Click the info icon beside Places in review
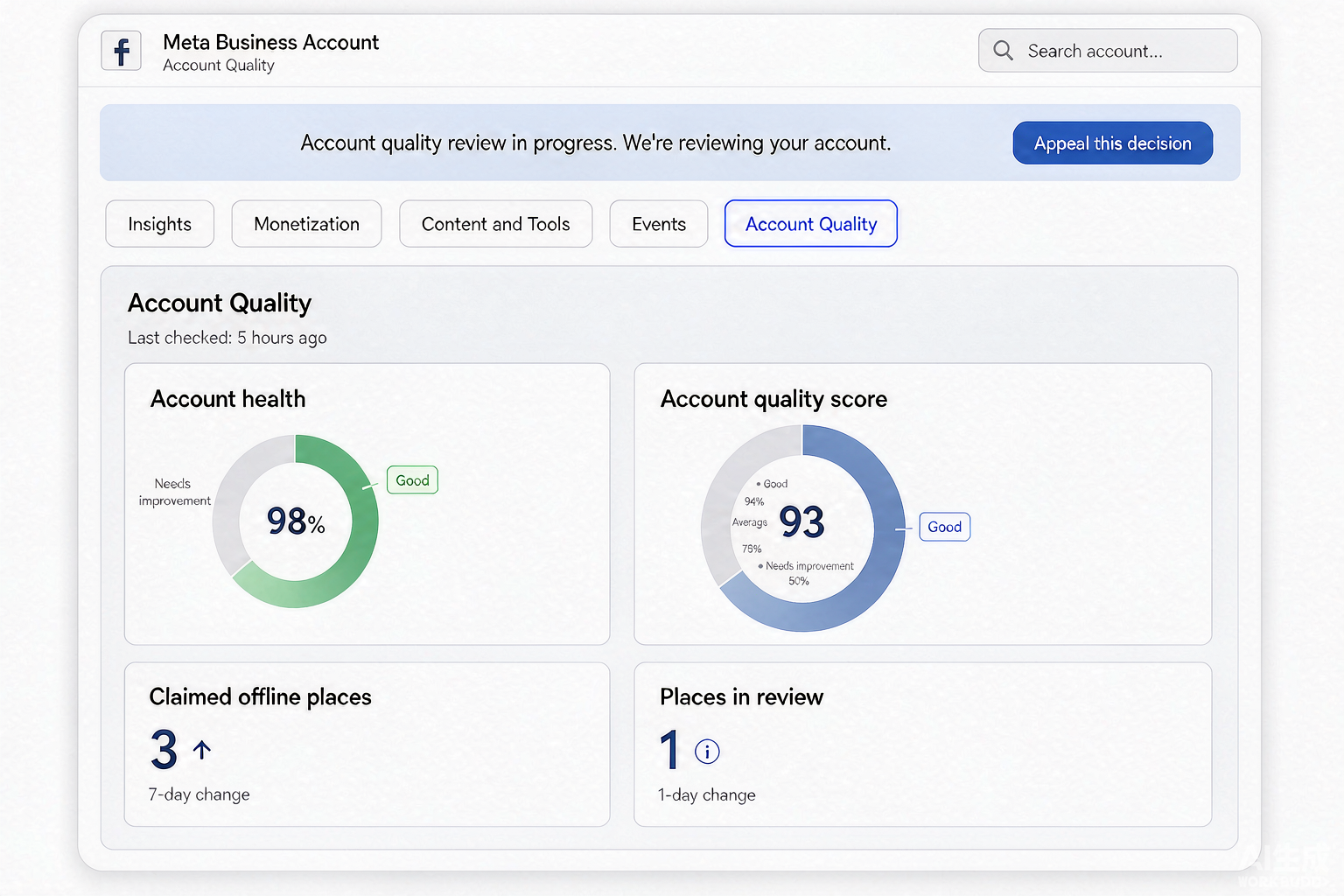The width and height of the screenshot is (1344, 896). click(x=707, y=751)
